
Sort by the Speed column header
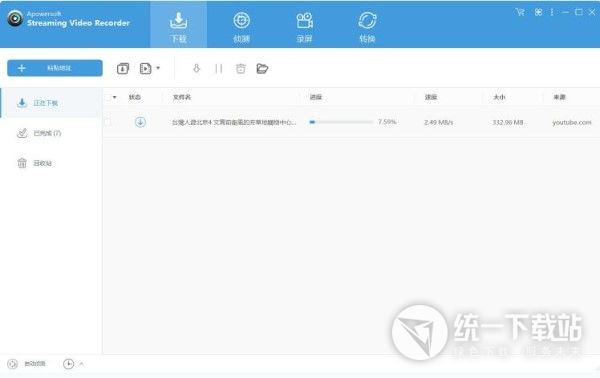click(431, 97)
